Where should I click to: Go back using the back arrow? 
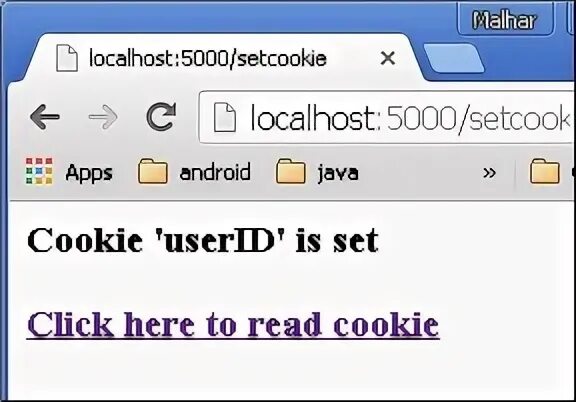(x=44, y=116)
